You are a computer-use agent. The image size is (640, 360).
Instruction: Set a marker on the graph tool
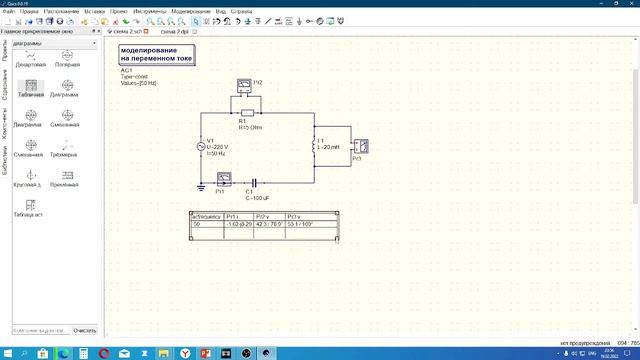[x=341, y=21]
